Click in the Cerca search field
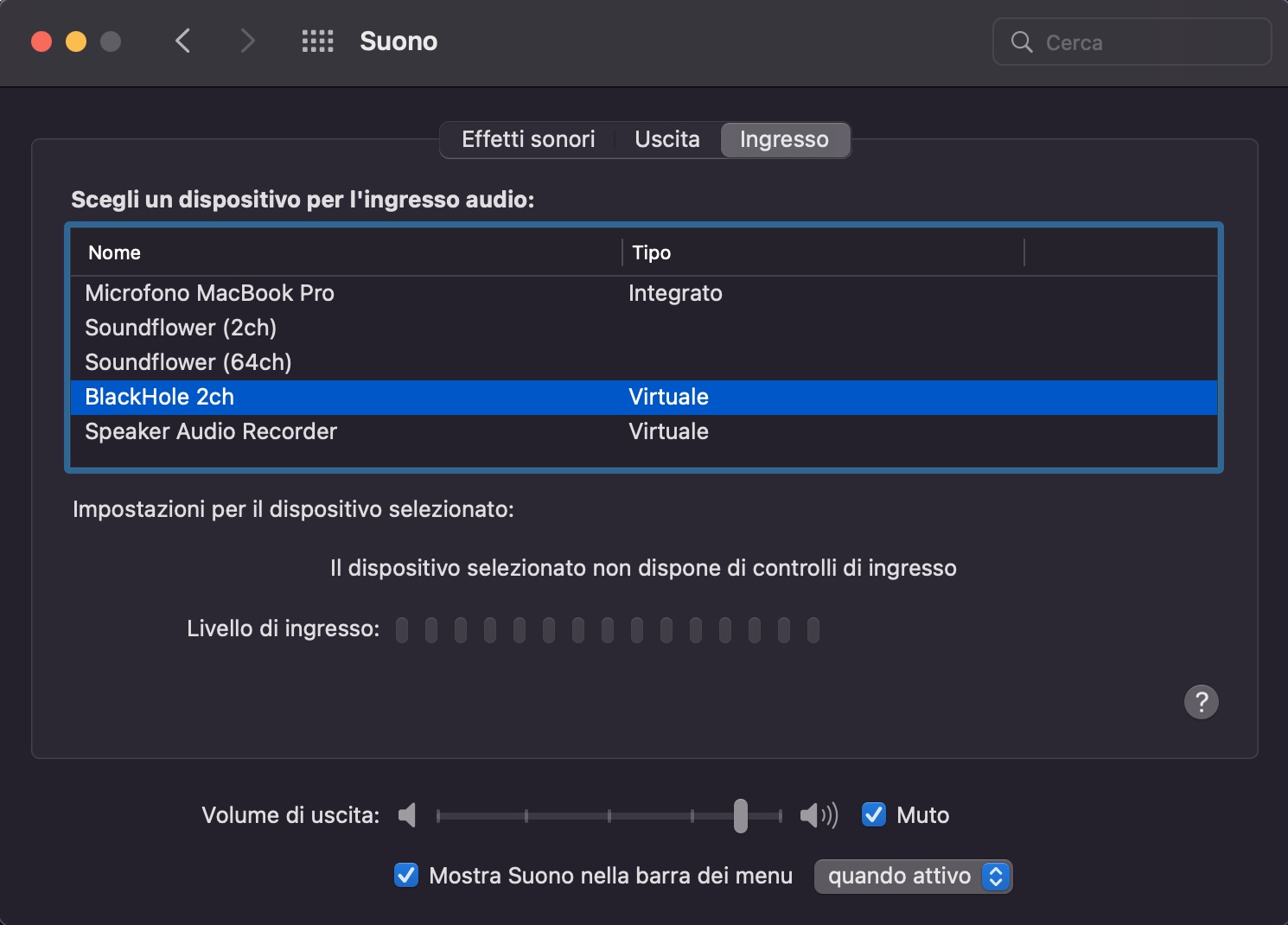1288x925 pixels. click(1132, 41)
